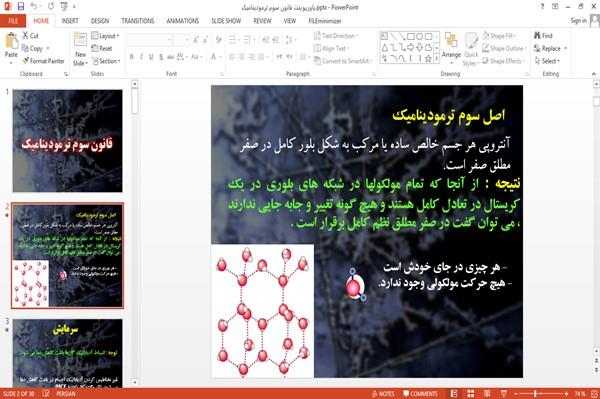Click Sign in link
This screenshot has width=600, height=399.
(578, 21)
